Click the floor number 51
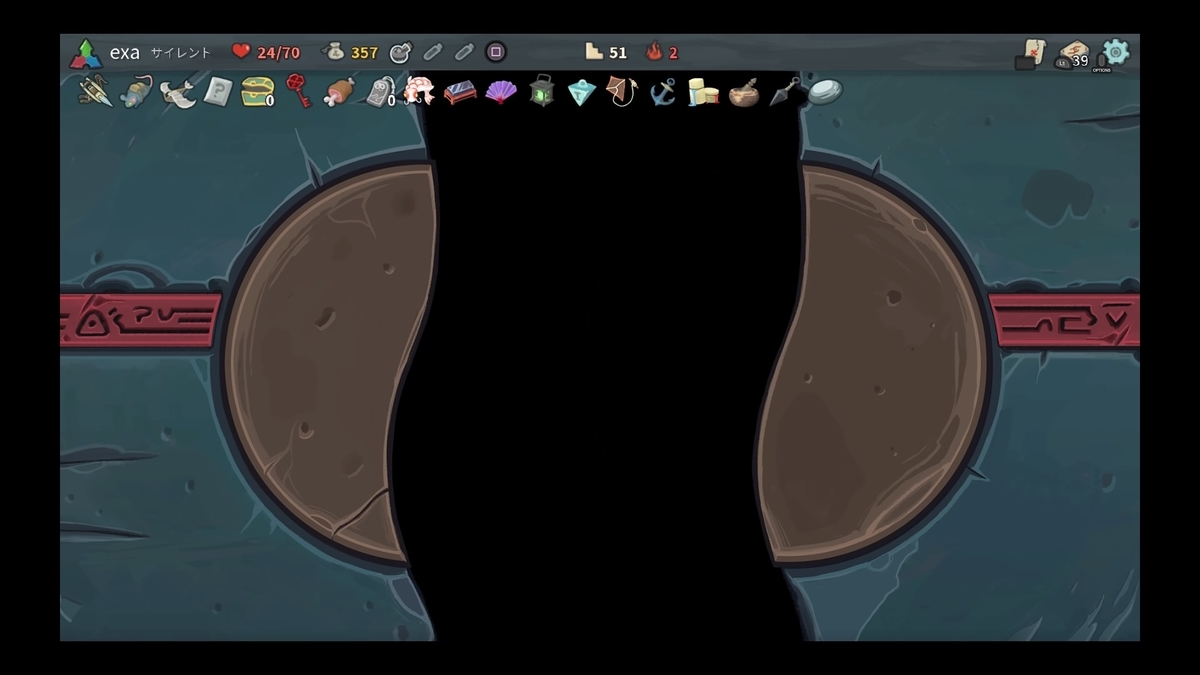This screenshot has height=675, width=1200. (618, 53)
